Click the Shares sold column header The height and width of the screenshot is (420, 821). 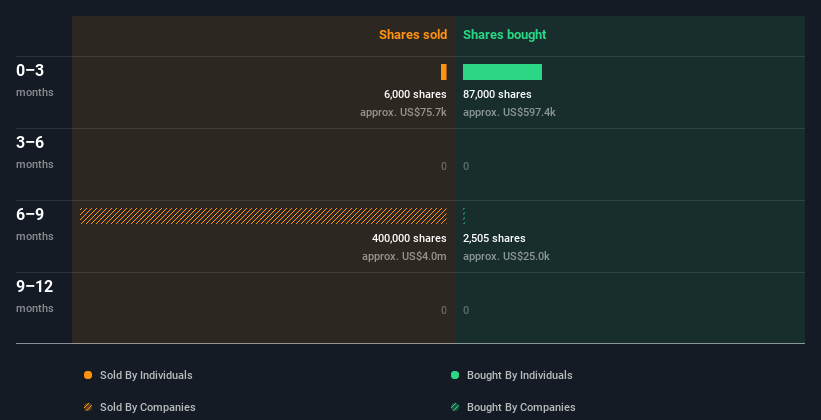[412, 35]
